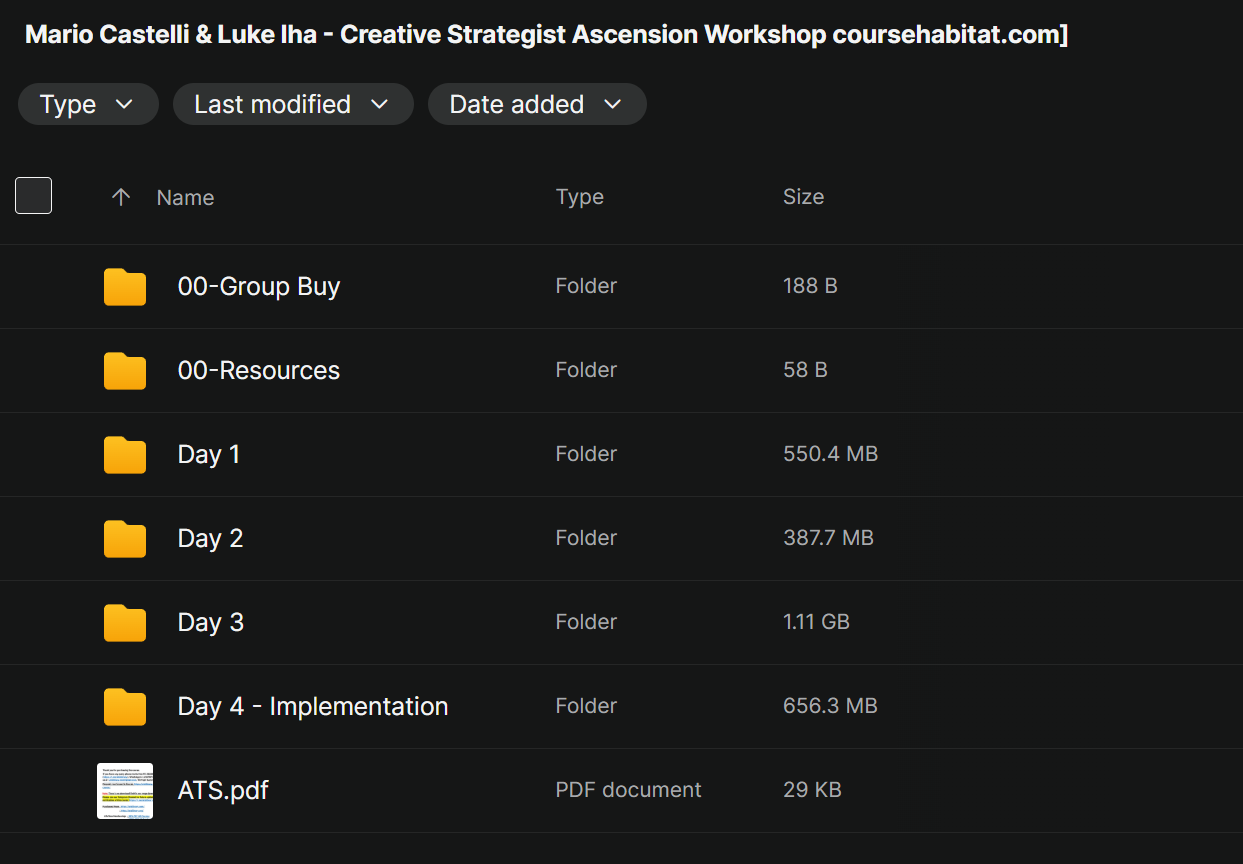
Task: Open the Date added filter dropdown
Action: [x=536, y=105]
